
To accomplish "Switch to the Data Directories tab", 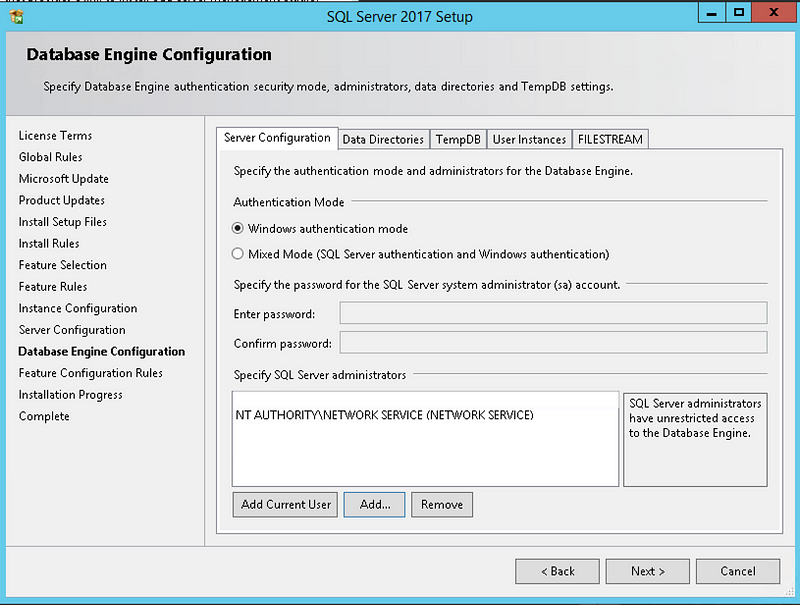I will click(383, 139).
